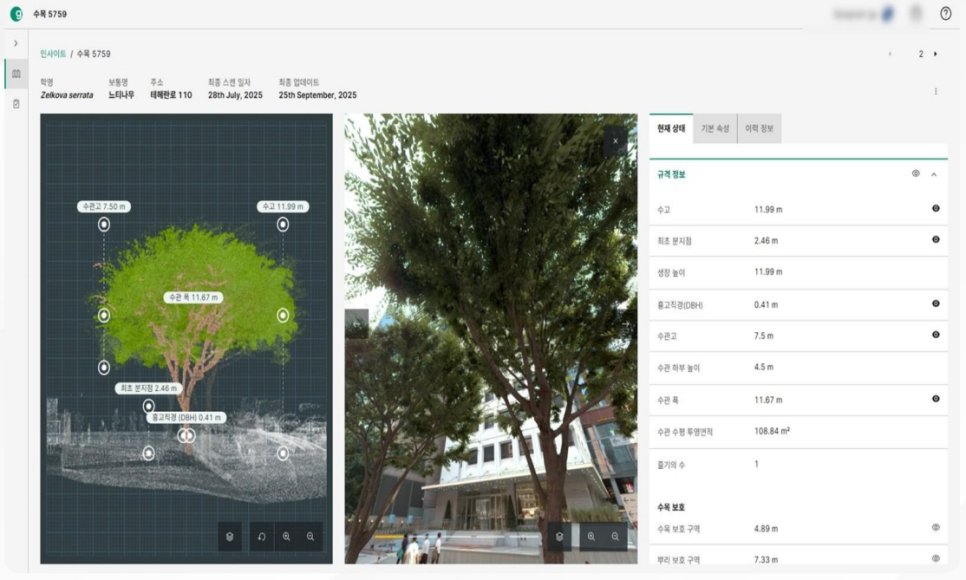Image resolution: width=966 pixels, height=580 pixels.
Task: Toggle visibility of 수고 11.99 m measurement
Action: [936, 208]
